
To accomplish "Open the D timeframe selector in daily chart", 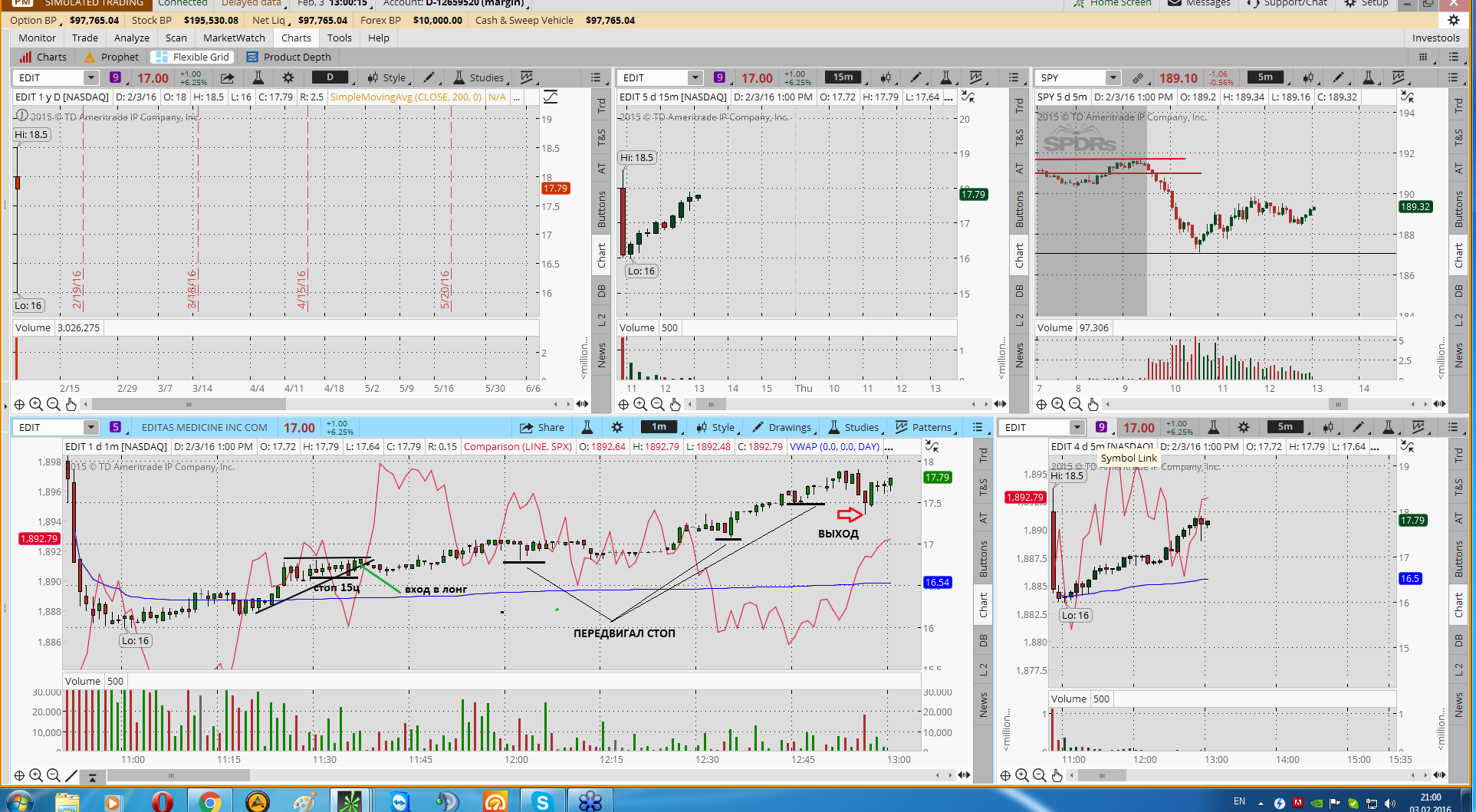I will click(330, 77).
